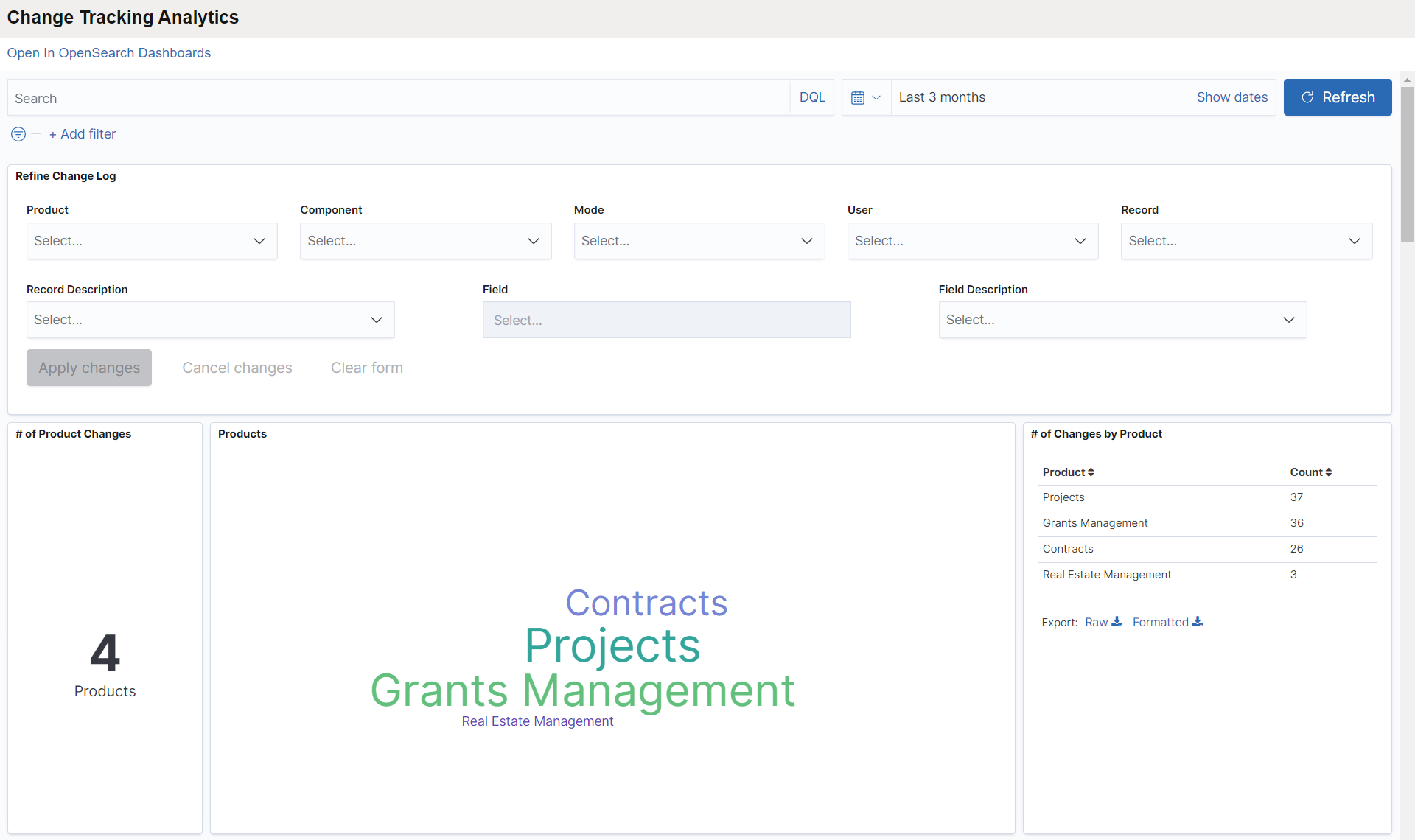Click the Refresh button to reload data
The height and width of the screenshot is (840, 1415).
pyautogui.click(x=1338, y=97)
